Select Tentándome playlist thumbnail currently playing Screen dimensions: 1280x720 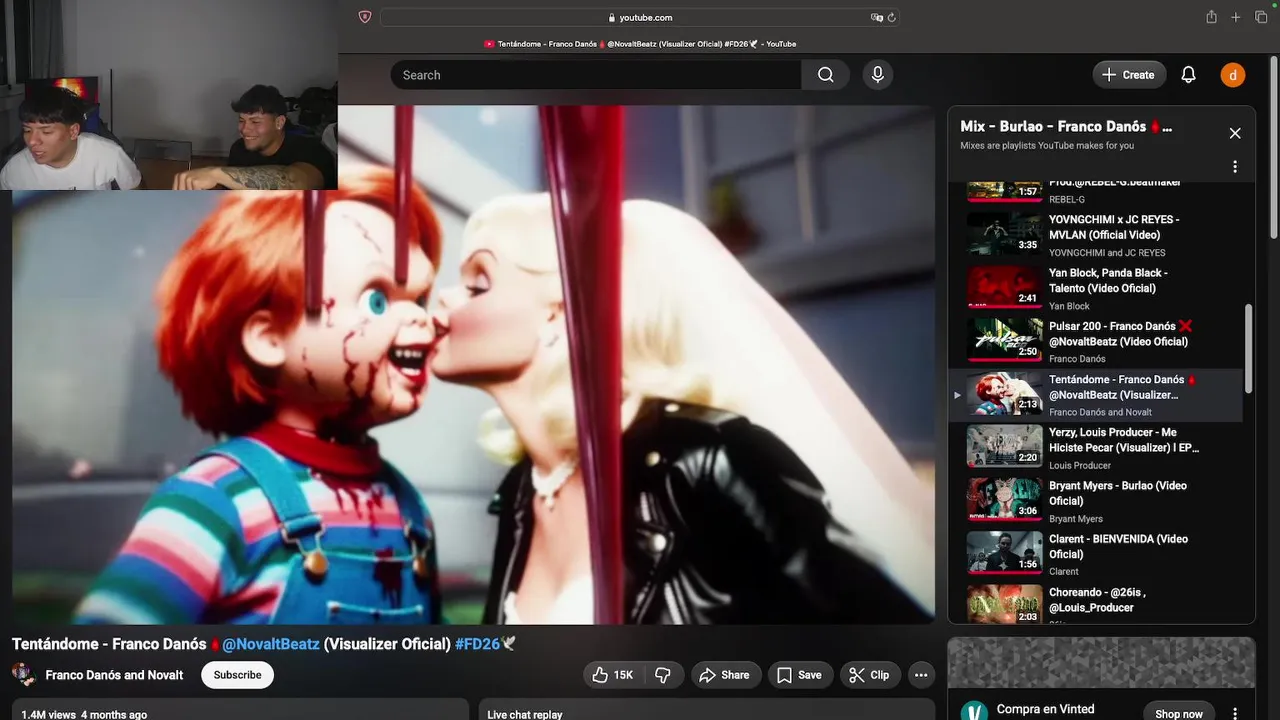pyautogui.click(x=1004, y=393)
